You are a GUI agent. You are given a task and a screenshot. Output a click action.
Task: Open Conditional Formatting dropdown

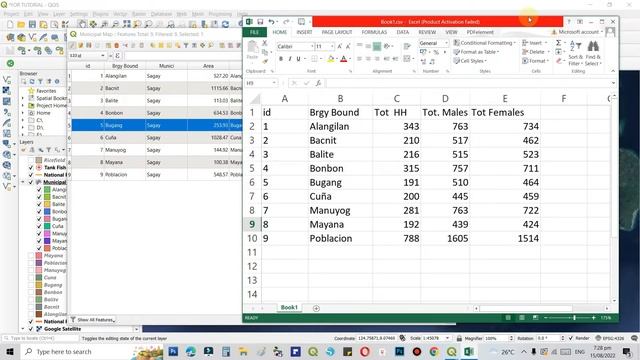point(484,43)
